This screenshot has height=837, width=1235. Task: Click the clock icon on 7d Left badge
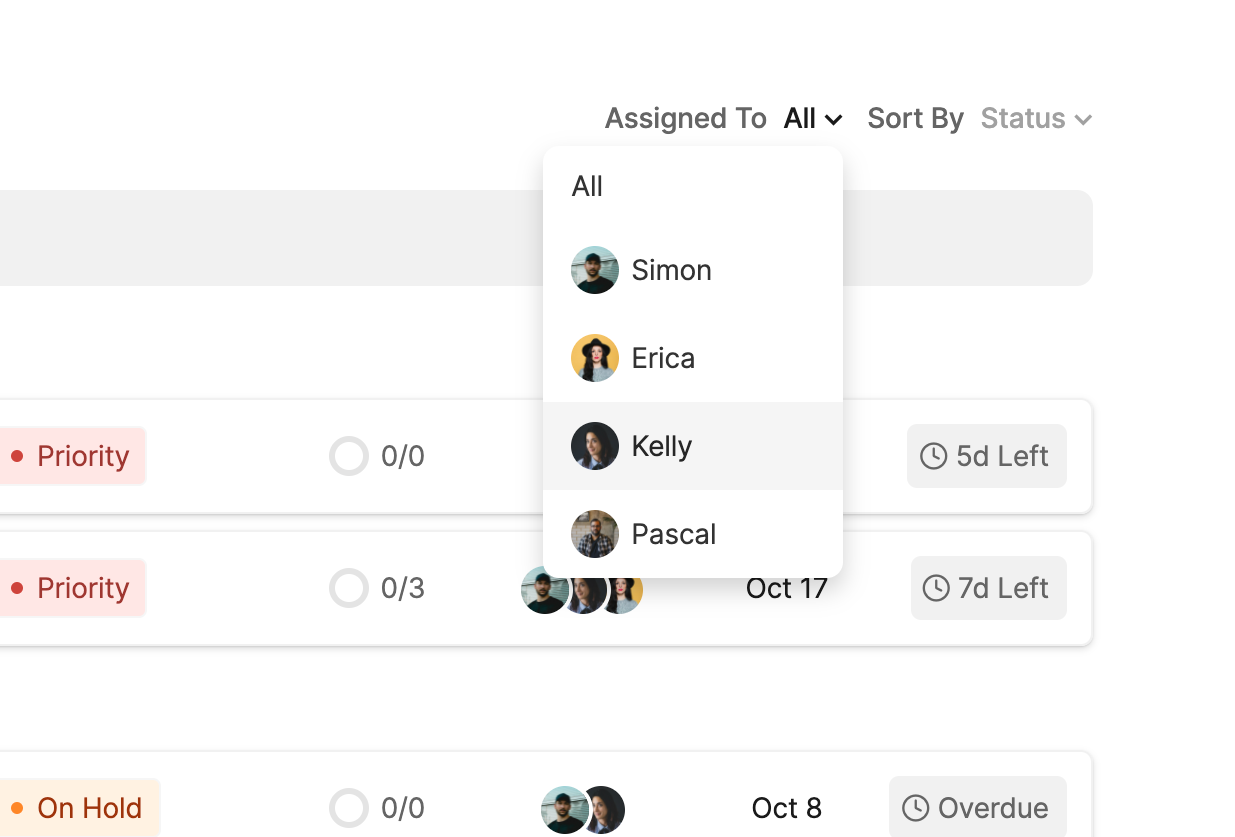pyautogui.click(x=936, y=588)
